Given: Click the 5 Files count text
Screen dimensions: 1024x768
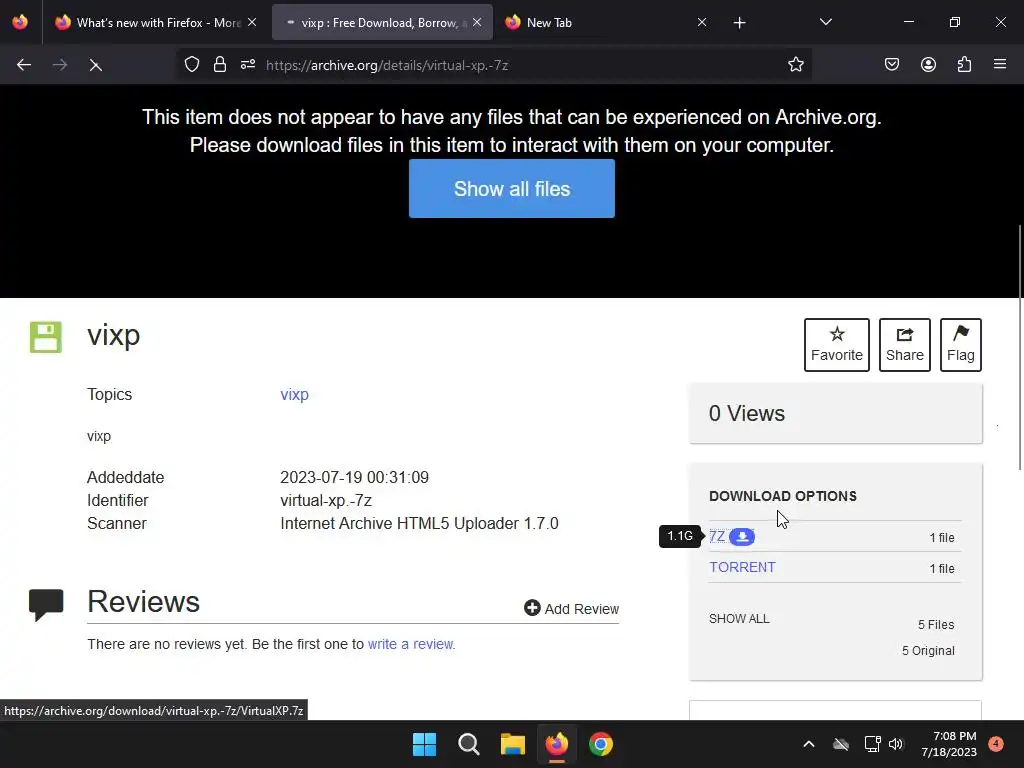Looking at the screenshot, I should (936, 624).
